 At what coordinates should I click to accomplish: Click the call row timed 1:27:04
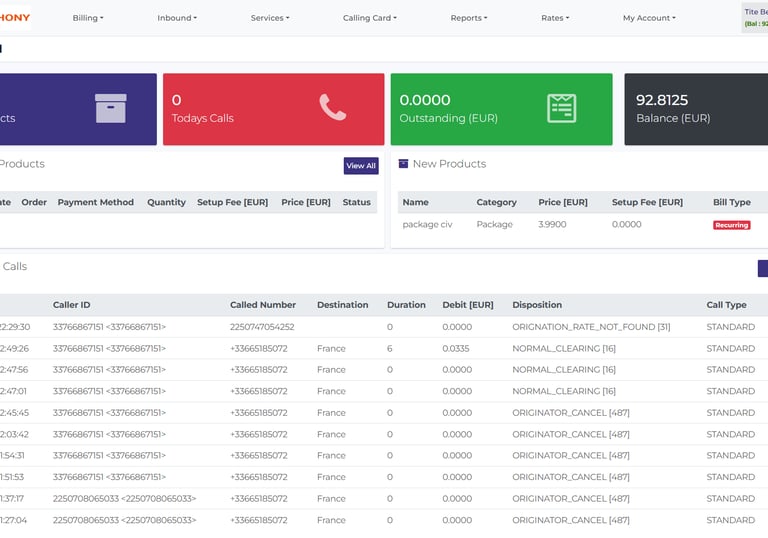click(x=384, y=520)
